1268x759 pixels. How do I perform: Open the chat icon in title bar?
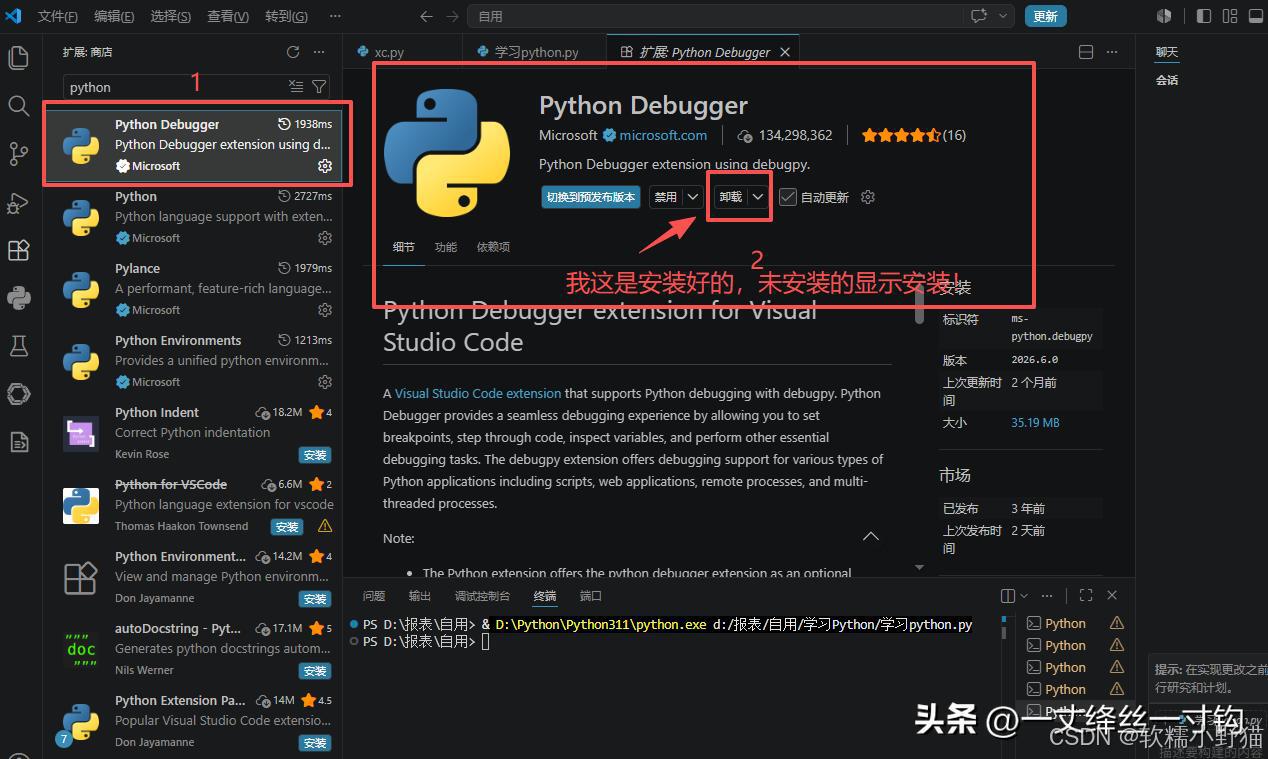point(978,16)
